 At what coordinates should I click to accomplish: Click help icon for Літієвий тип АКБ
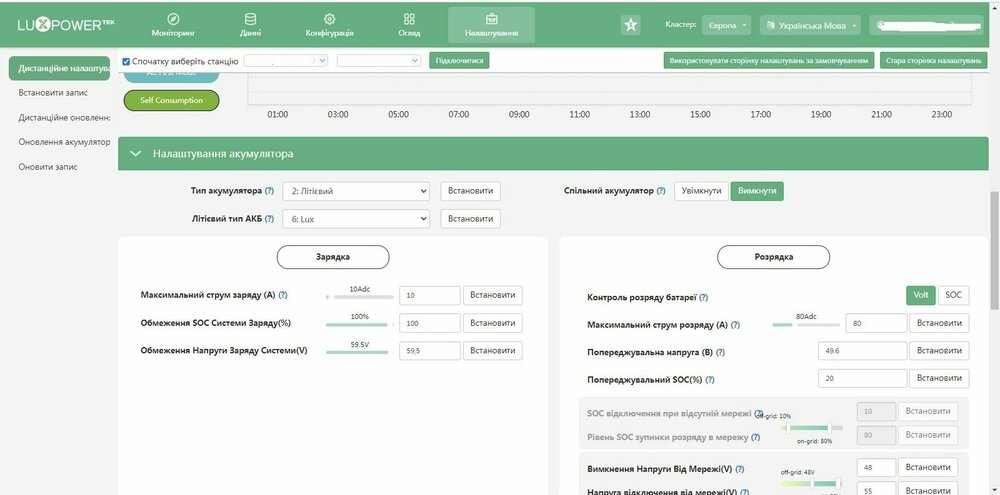(270, 219)
